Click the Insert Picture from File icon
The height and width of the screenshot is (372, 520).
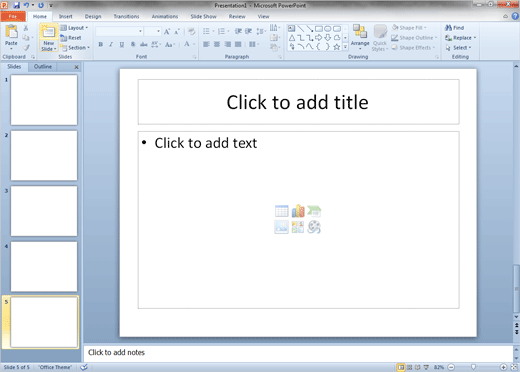(x=282, y=227)
